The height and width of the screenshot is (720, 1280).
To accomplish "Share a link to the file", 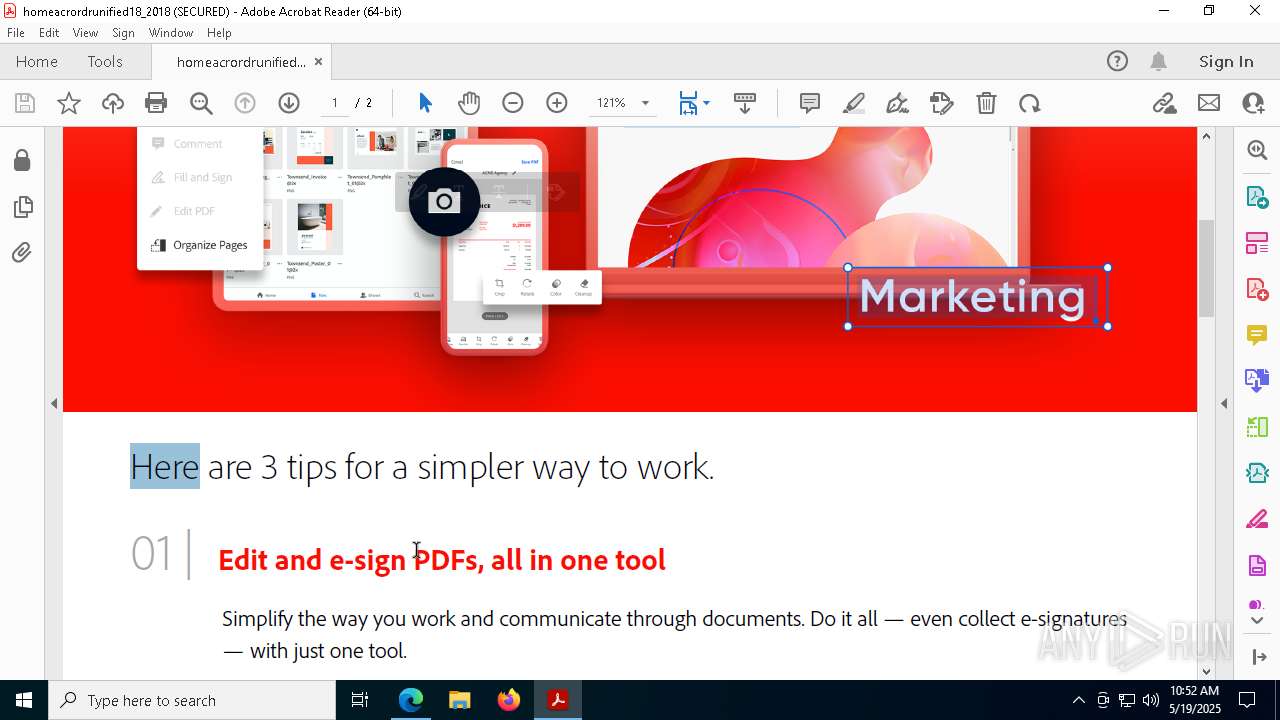I will point(1164,103).
